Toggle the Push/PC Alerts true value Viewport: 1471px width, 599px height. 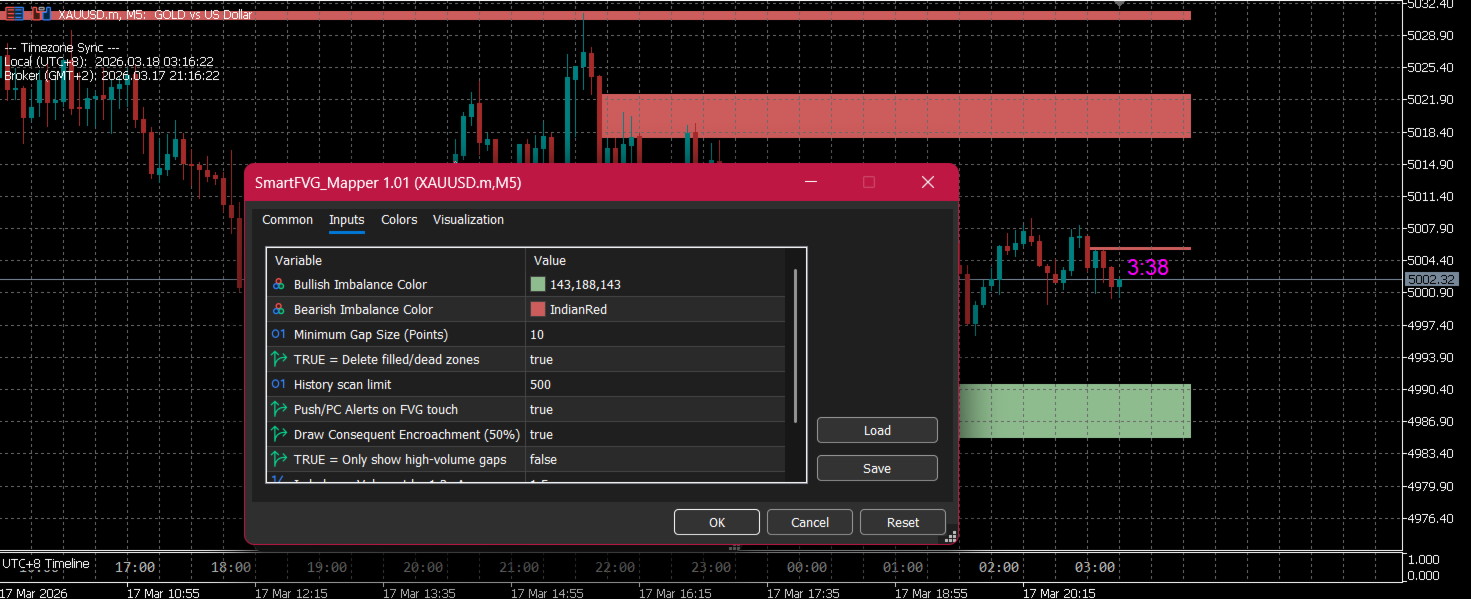[x=541, y=410]
